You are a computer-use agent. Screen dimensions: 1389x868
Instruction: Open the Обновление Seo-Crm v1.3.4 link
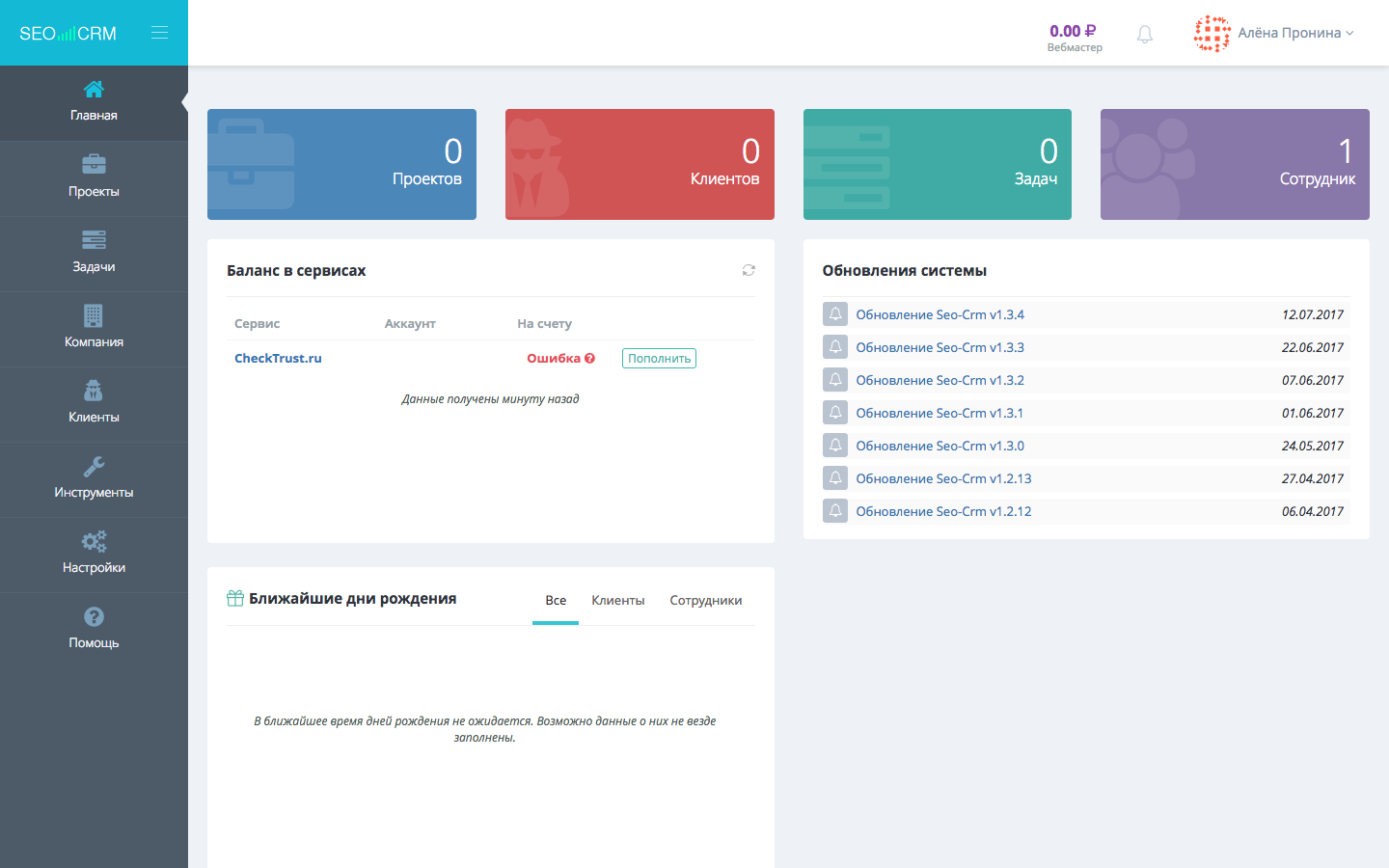[940, 313]
